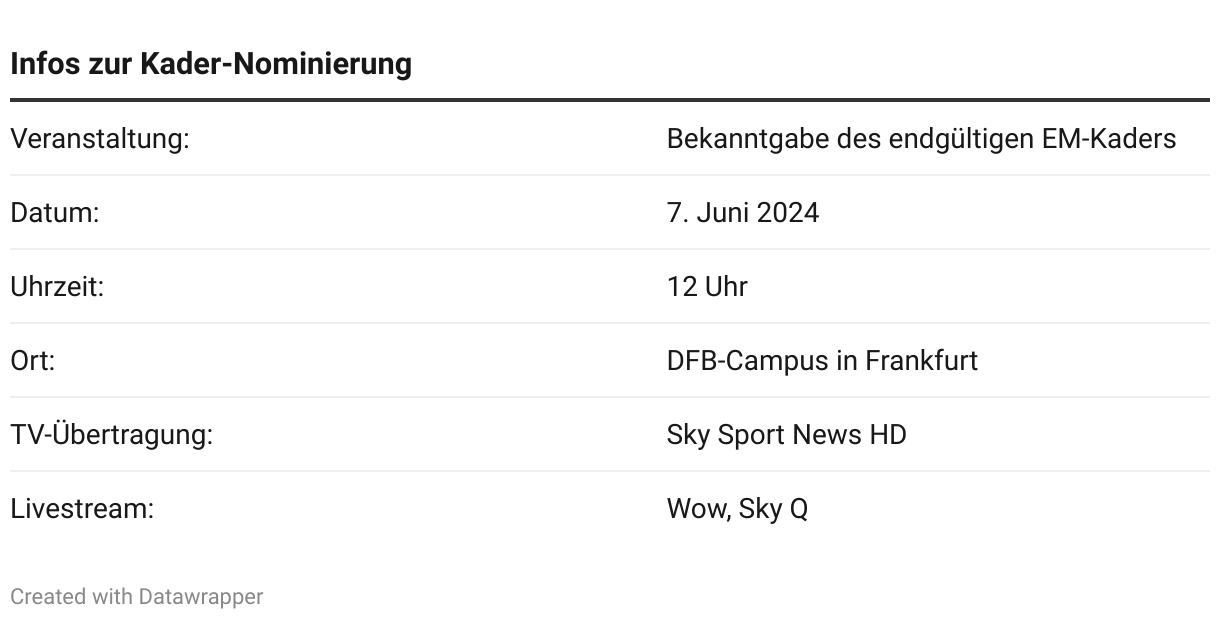1220x620 pixels.
Task: Select the 'TV-Übertragung:' label cell
Action: 112,434
